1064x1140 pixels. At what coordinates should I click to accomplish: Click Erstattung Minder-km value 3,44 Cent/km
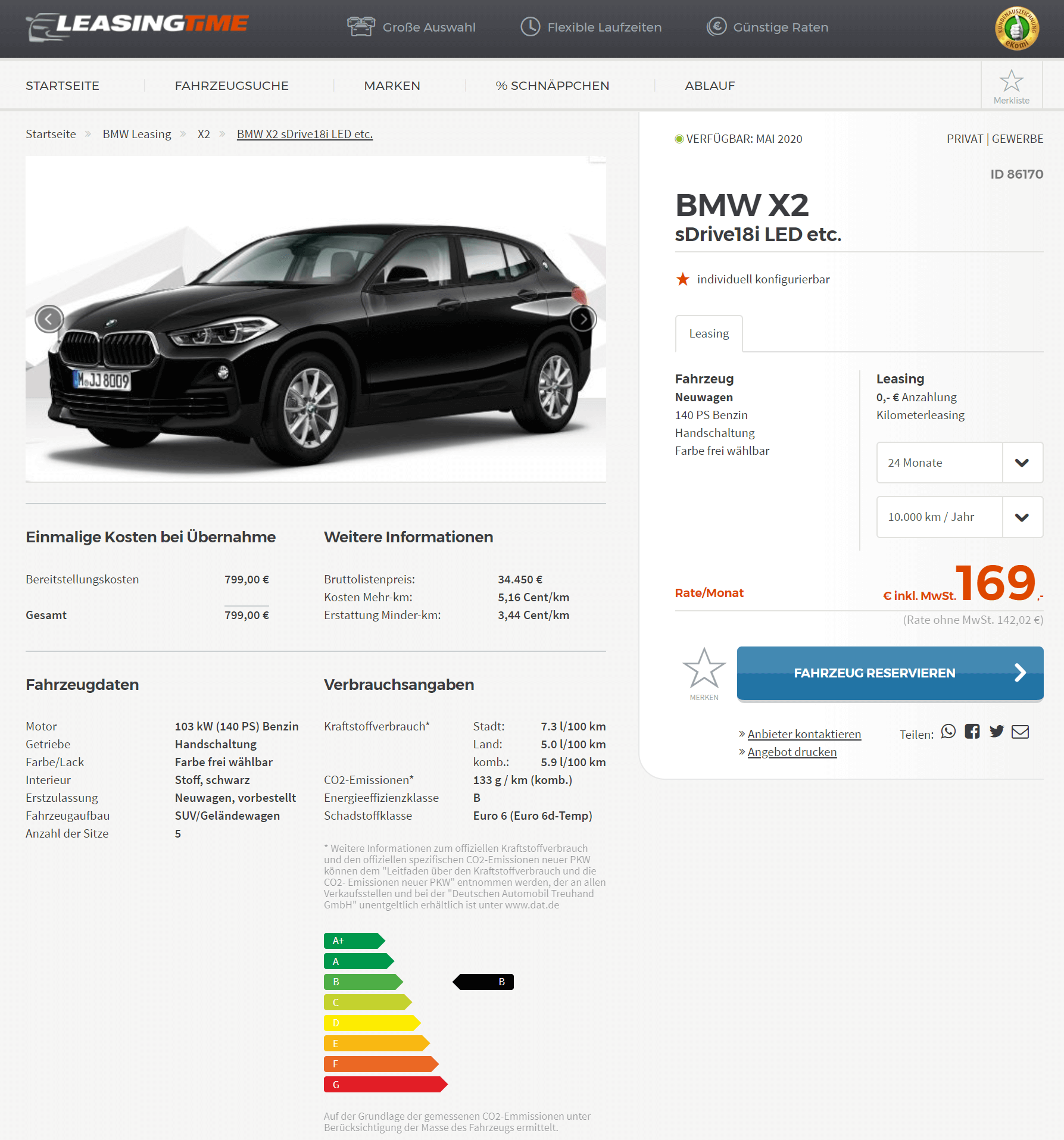click(x=533, y=615)
